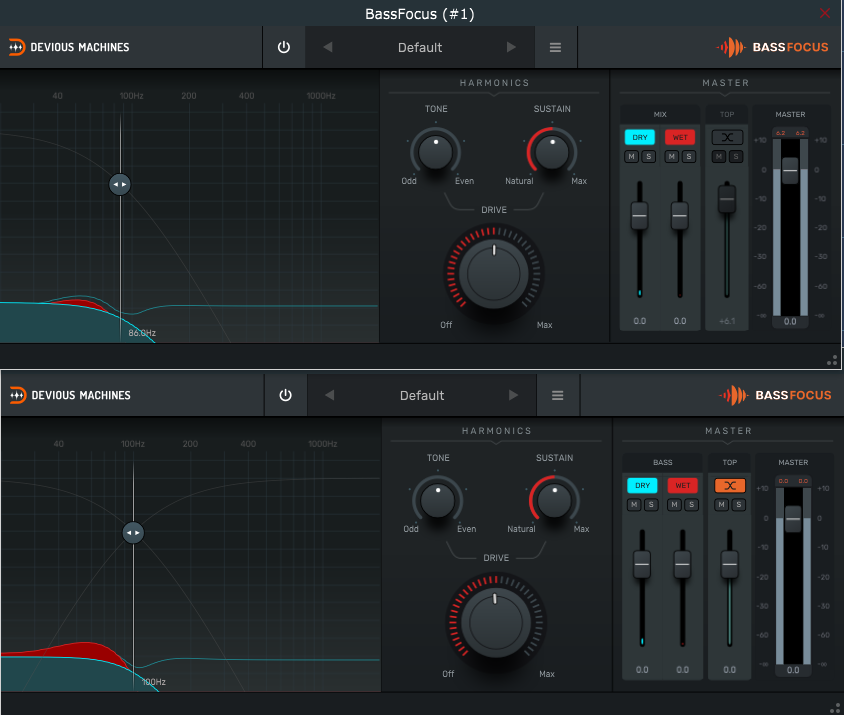Solo the WET channel in lower instance
Image resolution: width=844 pixels, height=715 pixels.
click(x=691, y=504)
